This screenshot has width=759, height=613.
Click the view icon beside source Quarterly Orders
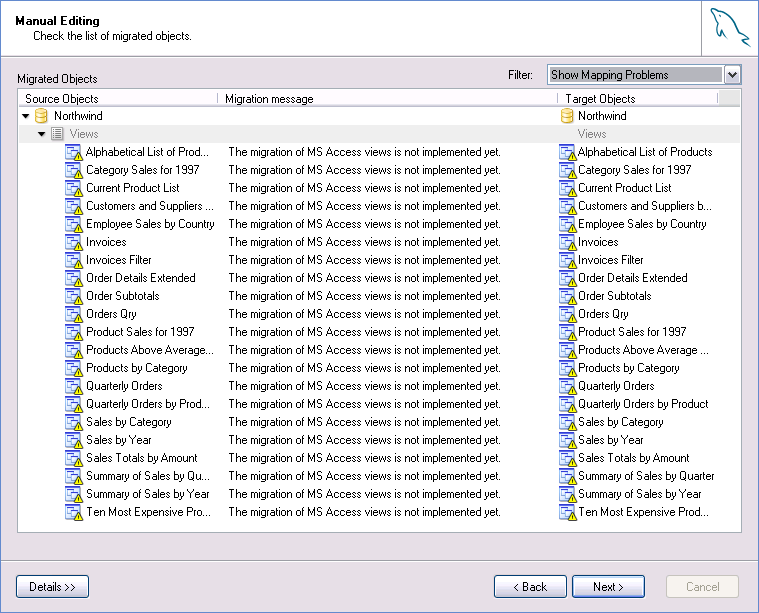(74, 386)
